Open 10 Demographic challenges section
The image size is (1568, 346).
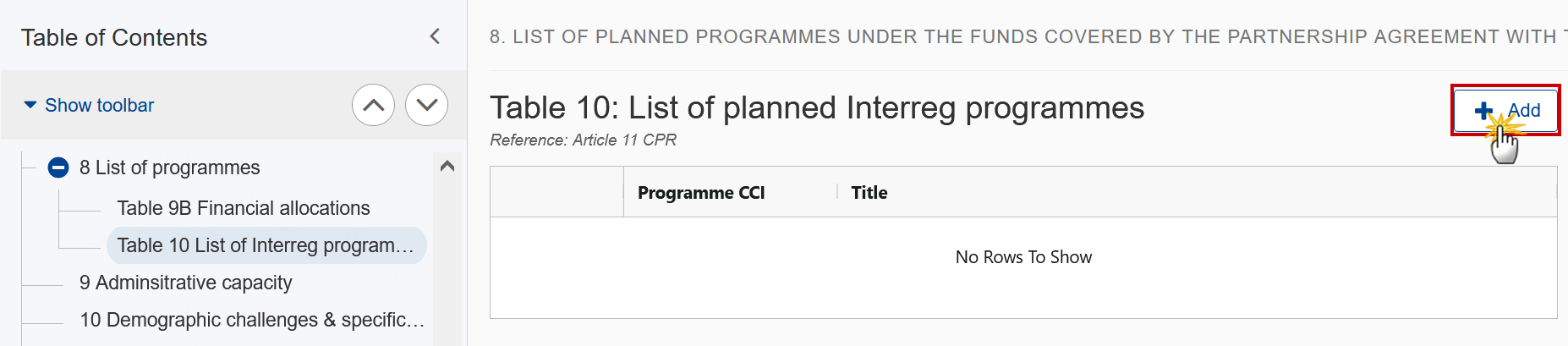click(x=252, y=320)
